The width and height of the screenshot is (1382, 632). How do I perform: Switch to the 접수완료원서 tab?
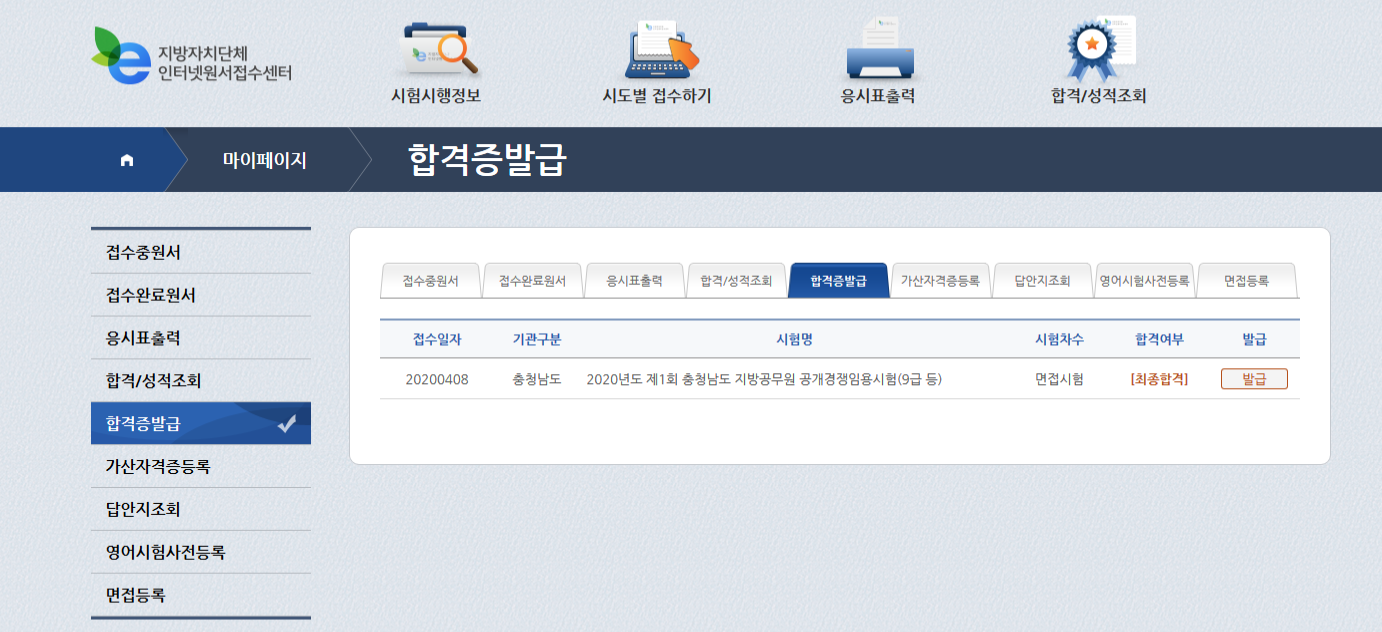(x=533, y=281)
